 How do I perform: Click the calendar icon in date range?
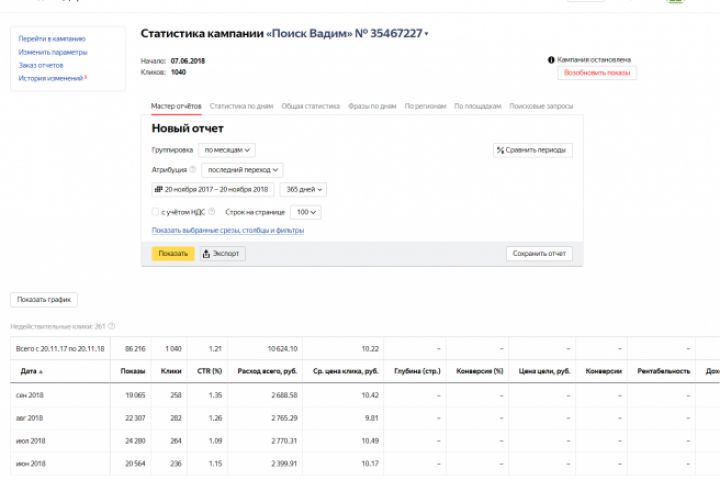click(158, 189)
